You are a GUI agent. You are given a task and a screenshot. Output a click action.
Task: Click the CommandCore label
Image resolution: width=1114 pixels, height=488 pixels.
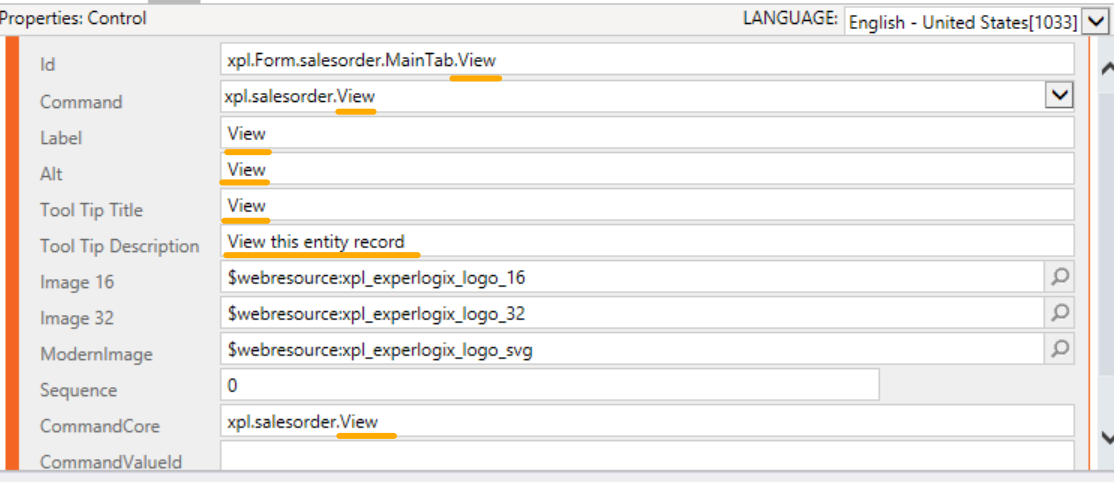99,426
